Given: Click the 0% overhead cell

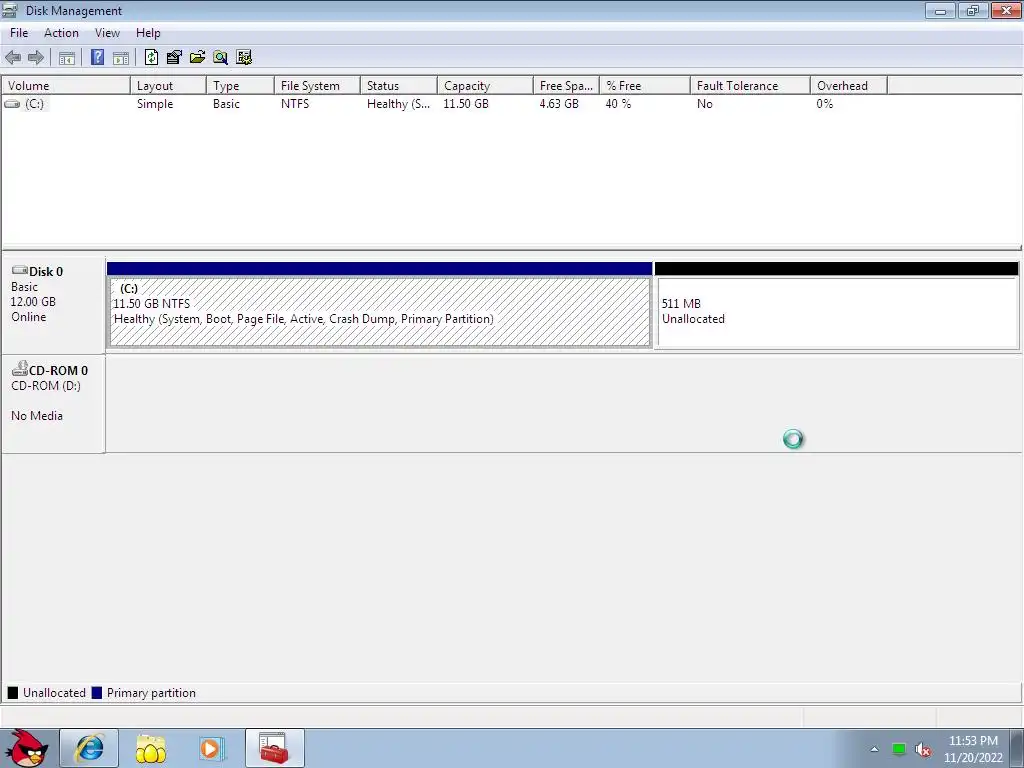Looking at the screenshot, I should 825,104.
